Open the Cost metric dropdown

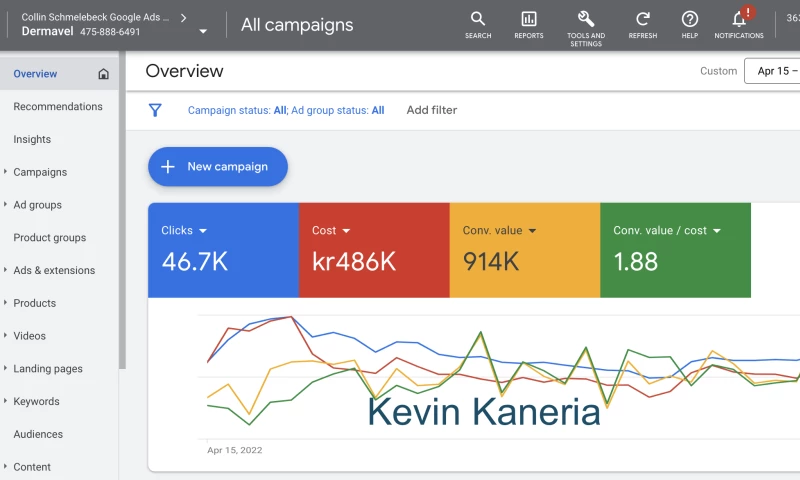point(346,231)
